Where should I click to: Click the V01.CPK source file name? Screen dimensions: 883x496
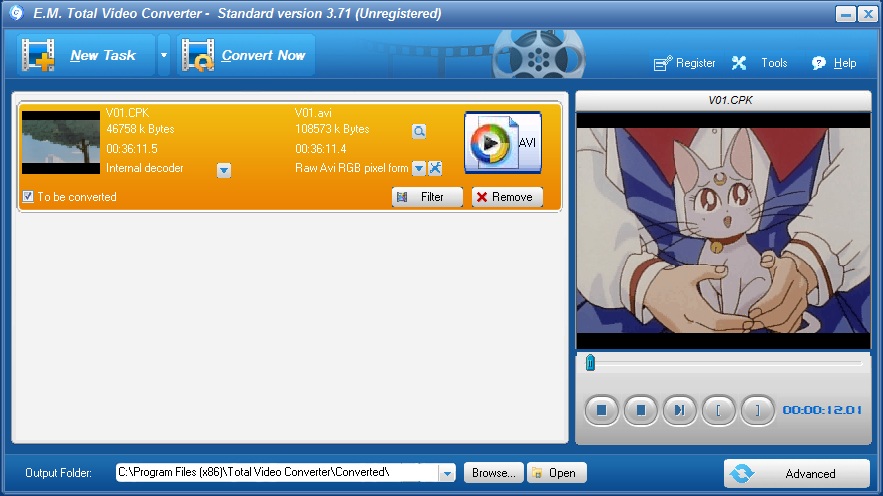point(127,113)
